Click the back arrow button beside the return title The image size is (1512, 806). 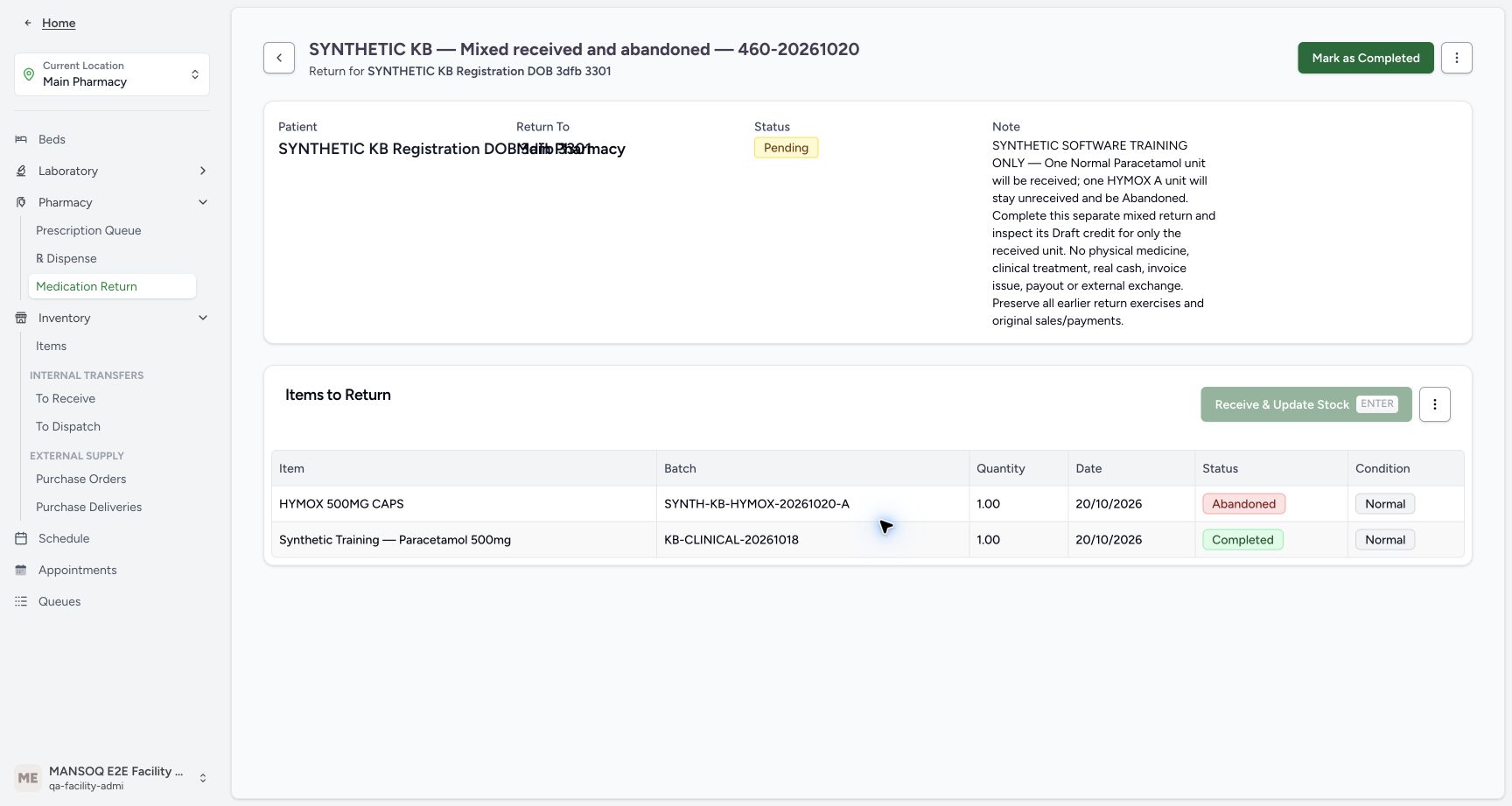pos(279,58)
